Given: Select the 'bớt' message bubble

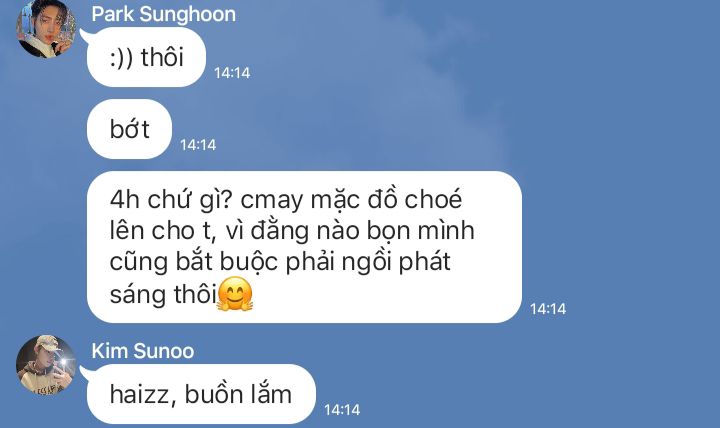Looking at the screenshot, I should [x=129, y=129].
